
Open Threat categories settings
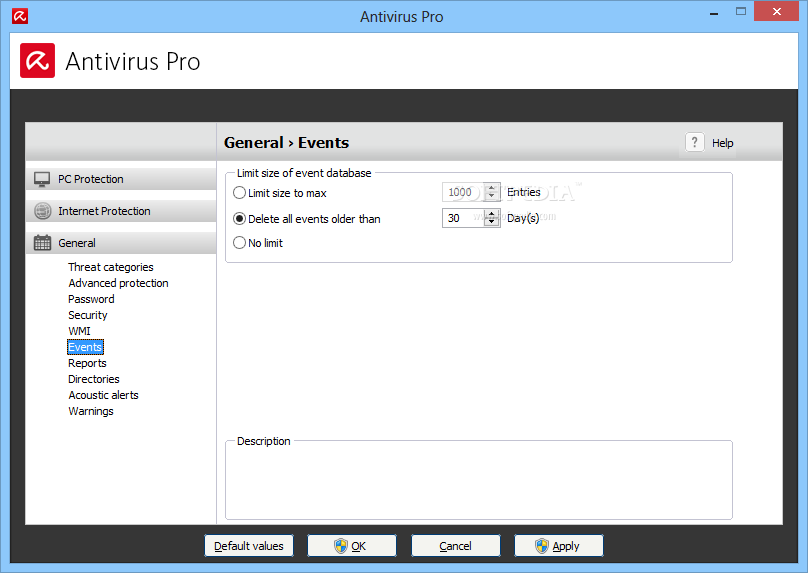pyautogui.click(x=111, y=267)
